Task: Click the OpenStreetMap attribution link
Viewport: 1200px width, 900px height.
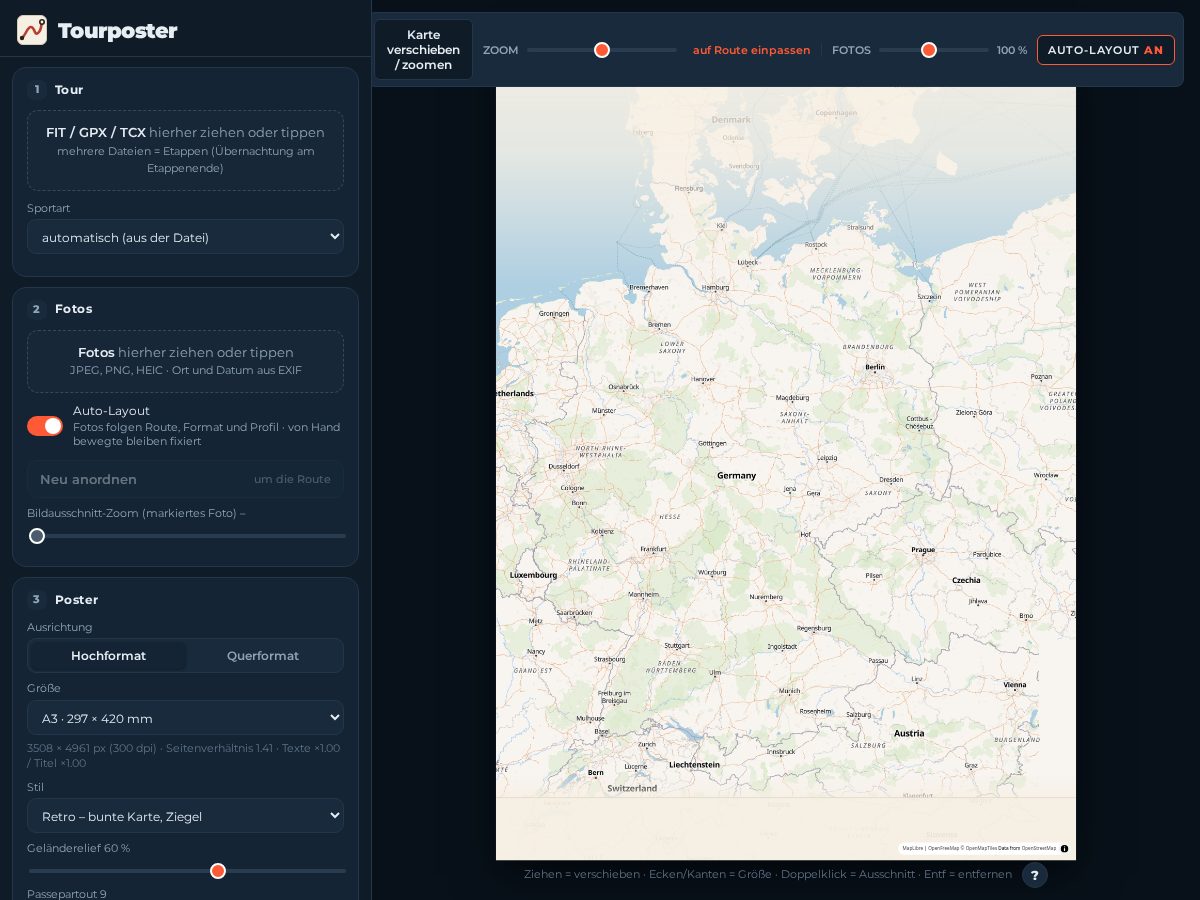Action: point(1039,848)
